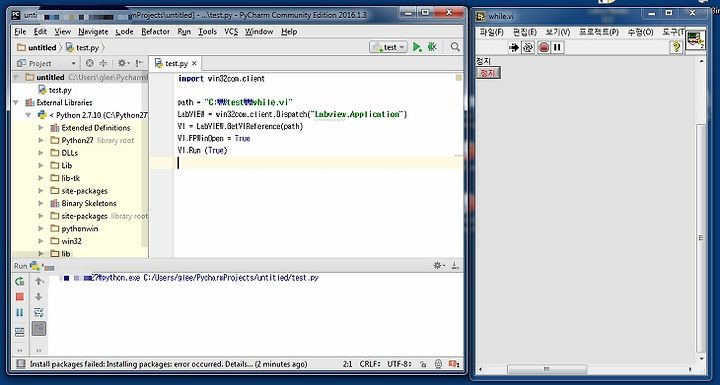Collapse External Libraries node
720x385 pixels.
(17, 102)
